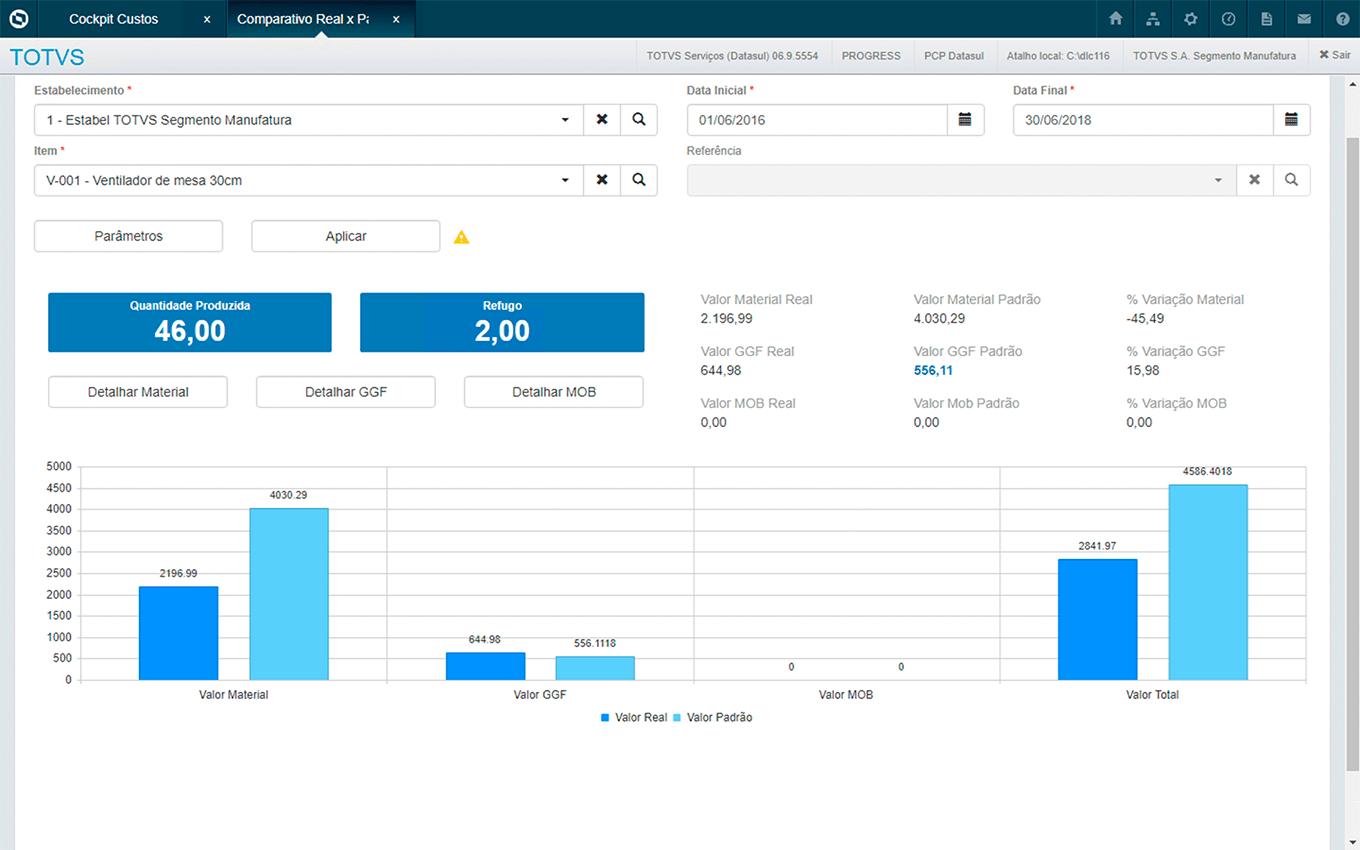Click the Data Inicial date field
The image size is (1360, 850).
pyautogui.click(x=816, y=120)
